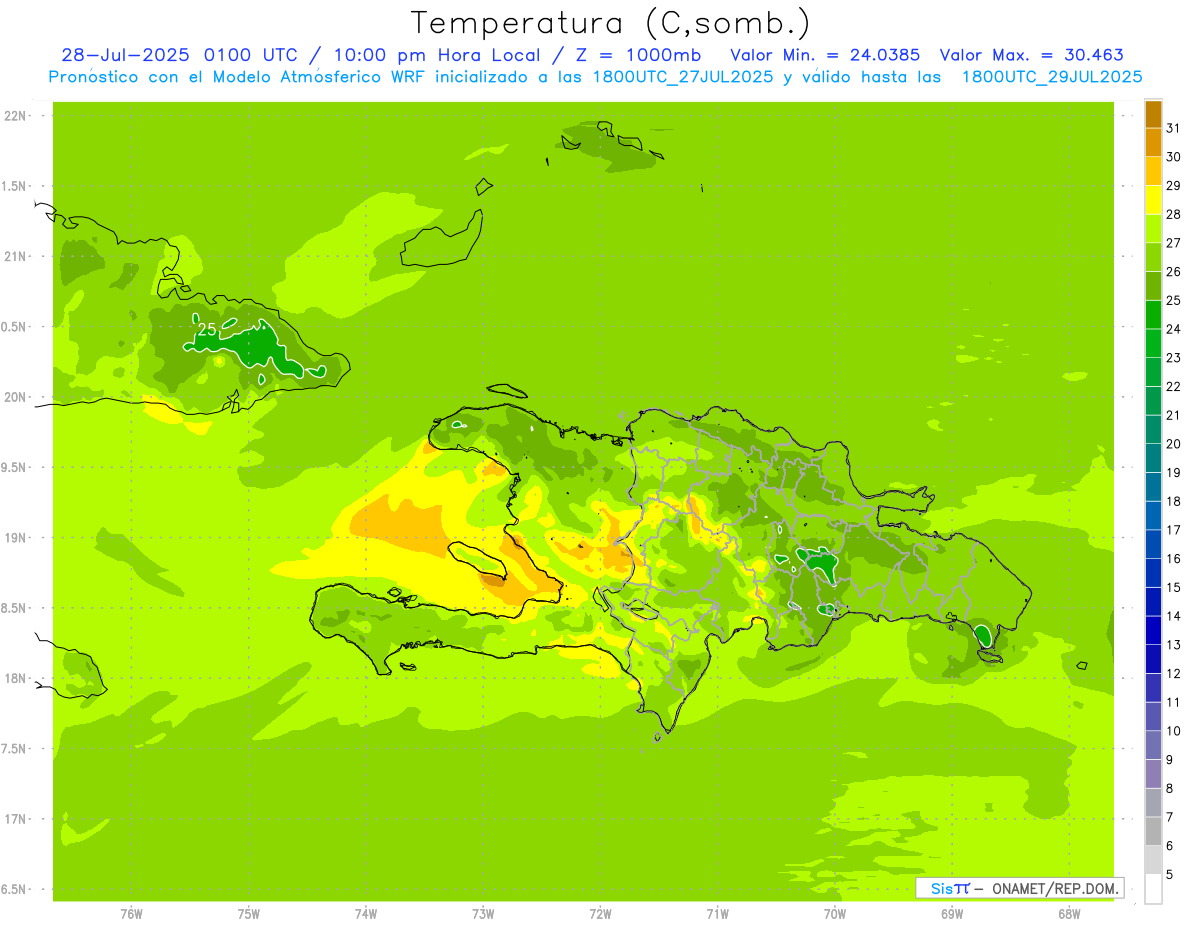
Task: Click the "75W" longitude label
Action: click(x=248, y=914)
